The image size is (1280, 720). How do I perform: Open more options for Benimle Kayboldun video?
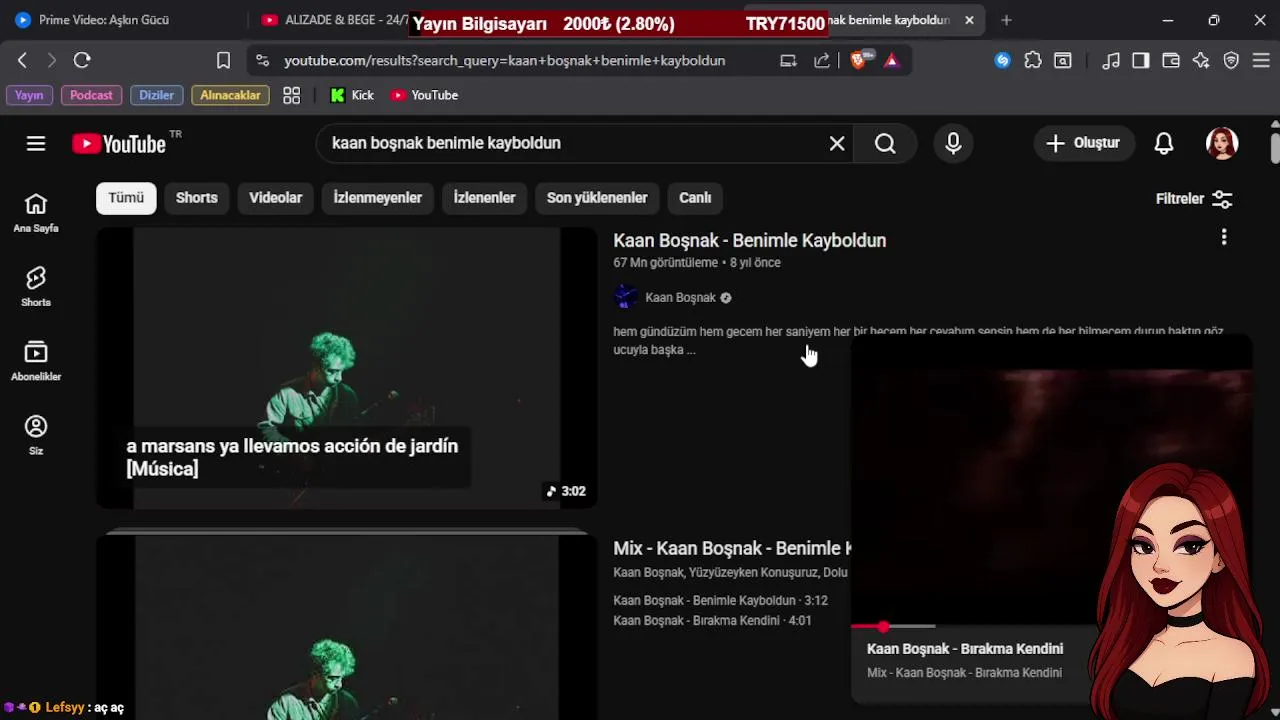1224,237
